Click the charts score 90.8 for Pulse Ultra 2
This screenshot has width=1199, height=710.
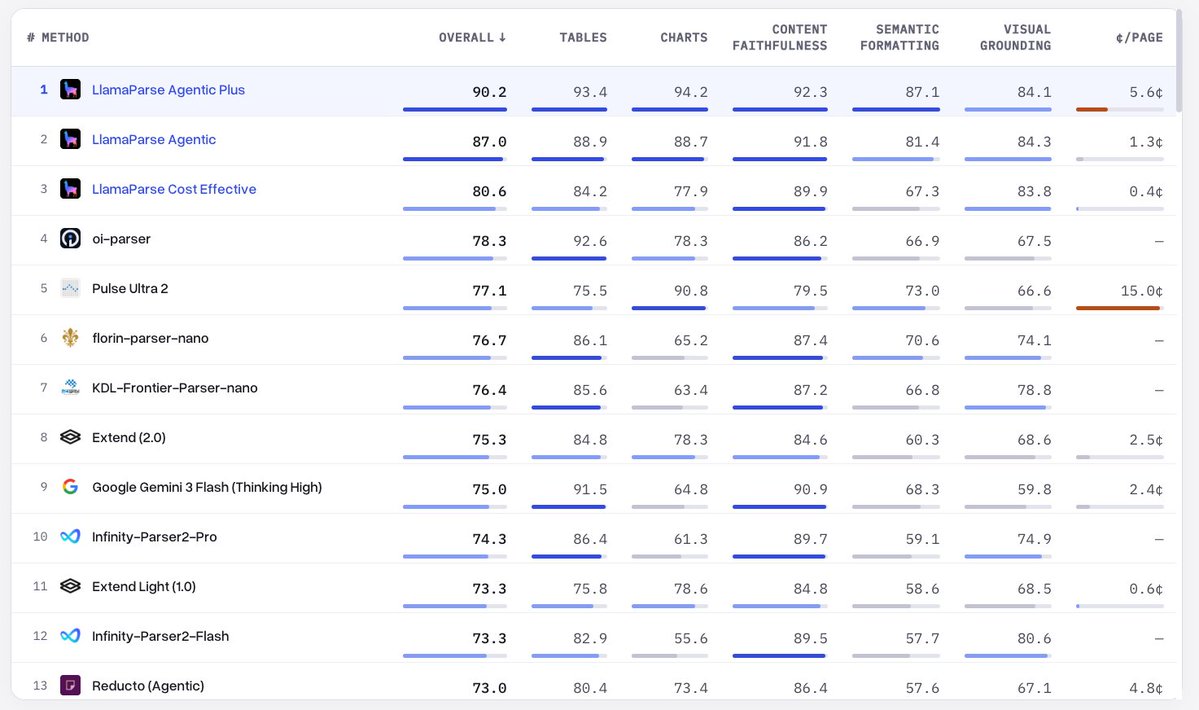tap(690, 290)
